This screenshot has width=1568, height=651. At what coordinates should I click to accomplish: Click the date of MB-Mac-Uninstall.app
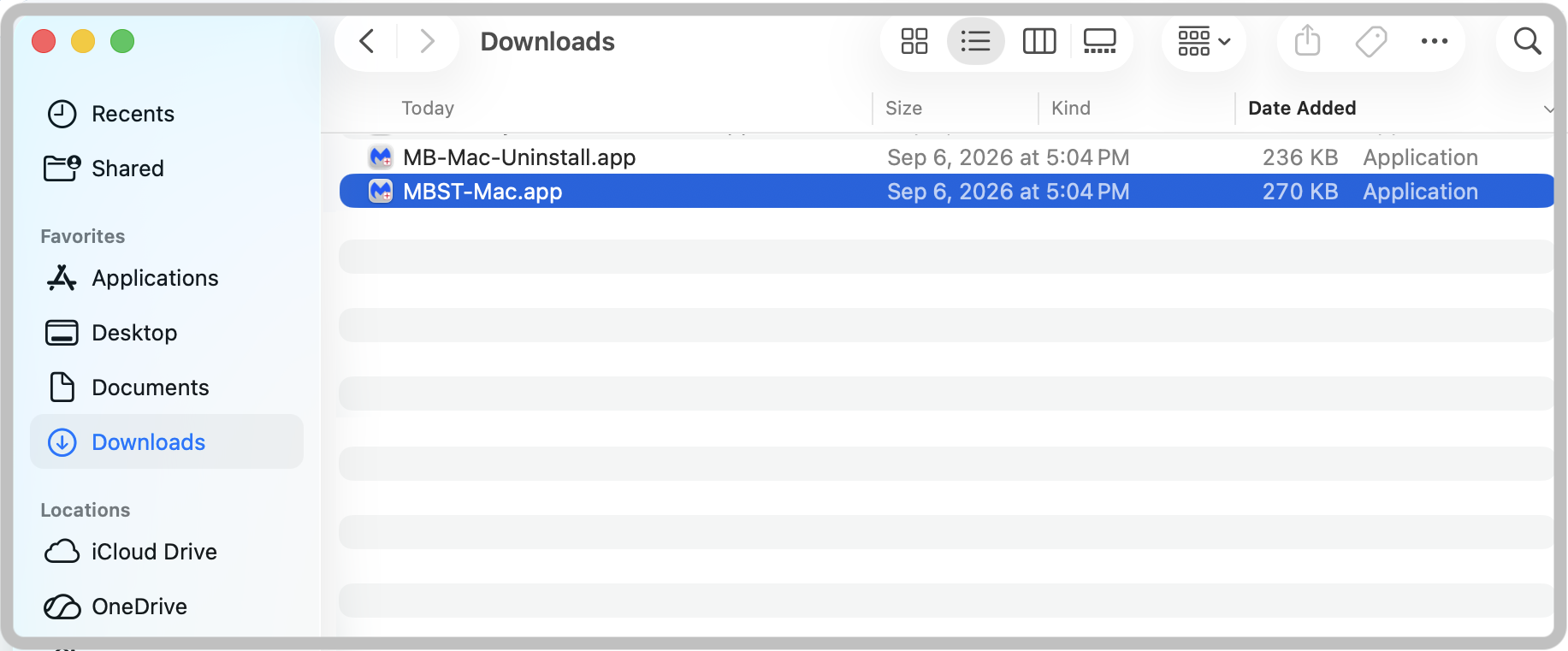(1009, 157)
